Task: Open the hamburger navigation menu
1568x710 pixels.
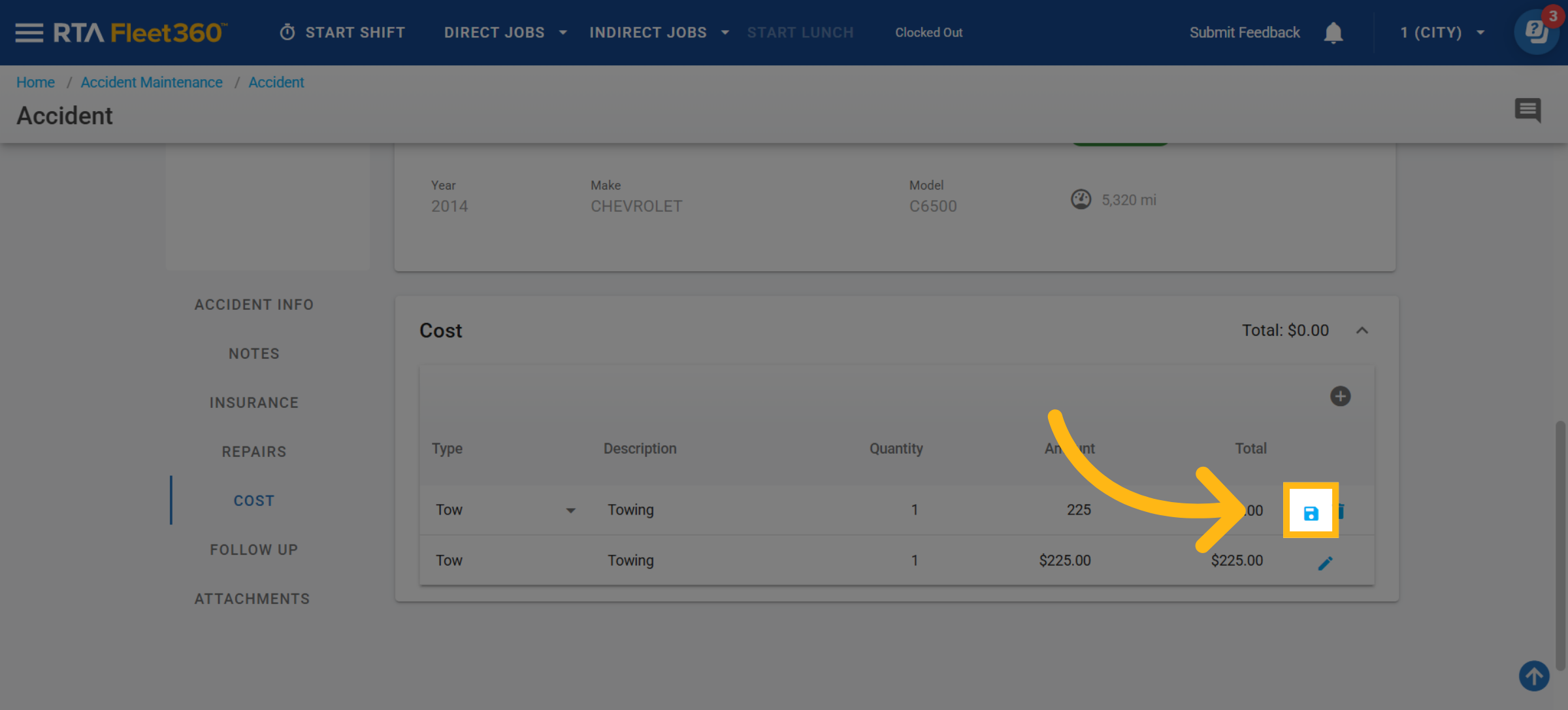Action: click(x=29, y=32)
